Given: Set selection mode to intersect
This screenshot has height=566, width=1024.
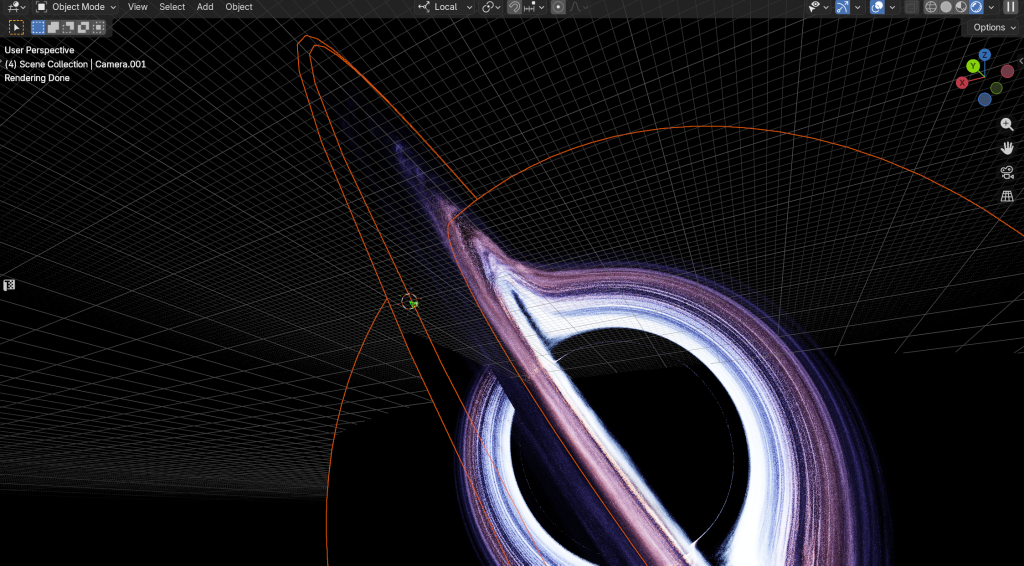Looking at the screenshot, I should coord(99,27).
